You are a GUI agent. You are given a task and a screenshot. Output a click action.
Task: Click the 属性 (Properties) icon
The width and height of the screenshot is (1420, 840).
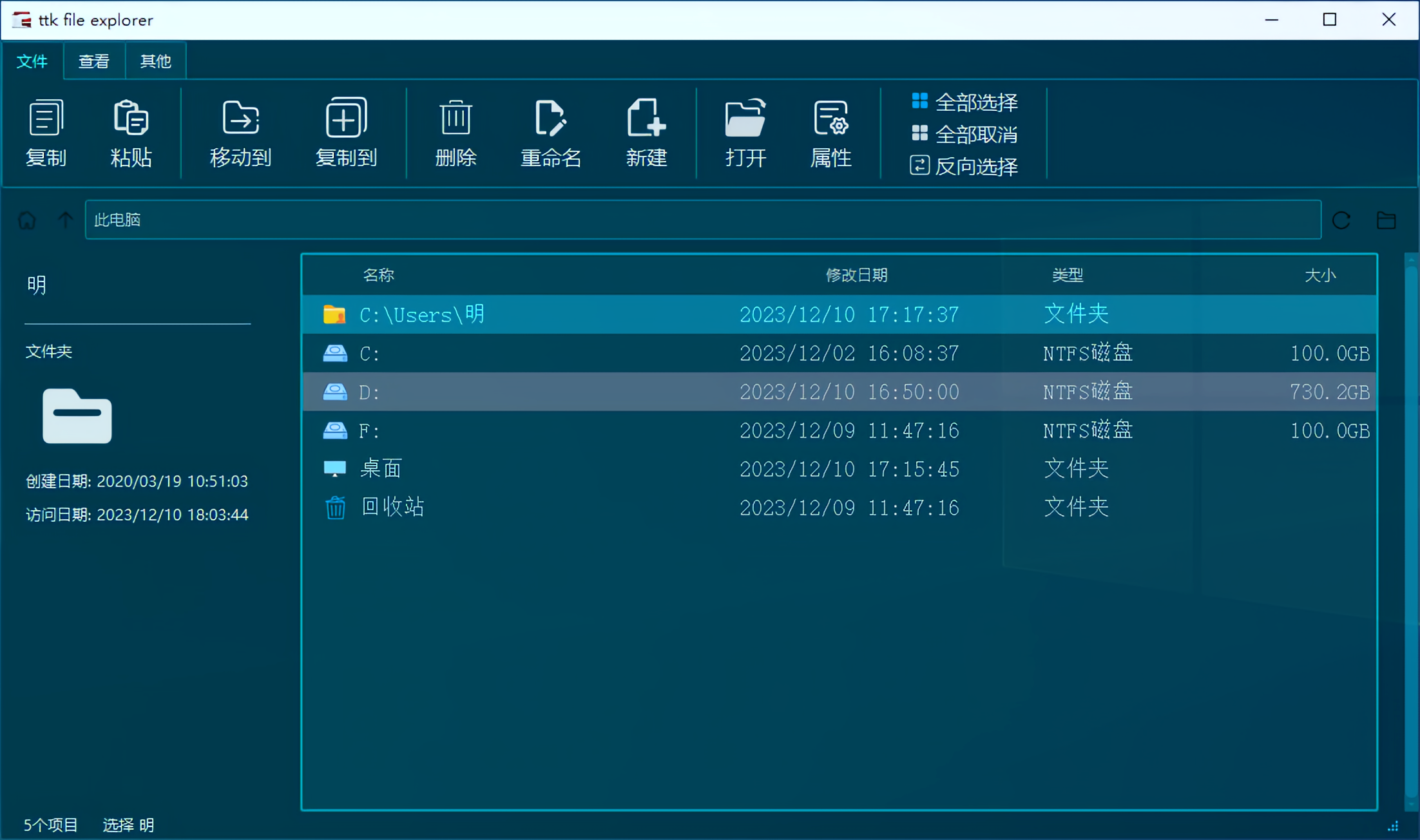pos(830,119)
